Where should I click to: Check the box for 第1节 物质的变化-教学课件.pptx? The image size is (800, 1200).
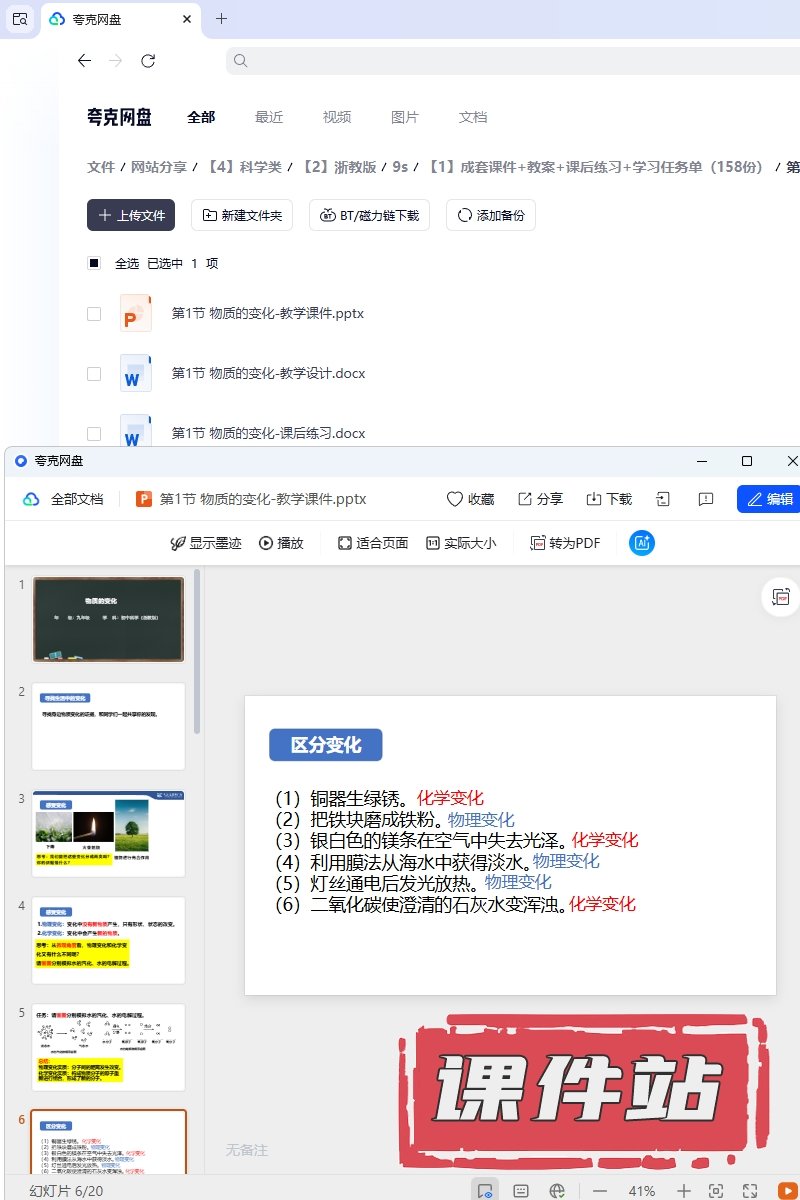[x=94, y=314]
